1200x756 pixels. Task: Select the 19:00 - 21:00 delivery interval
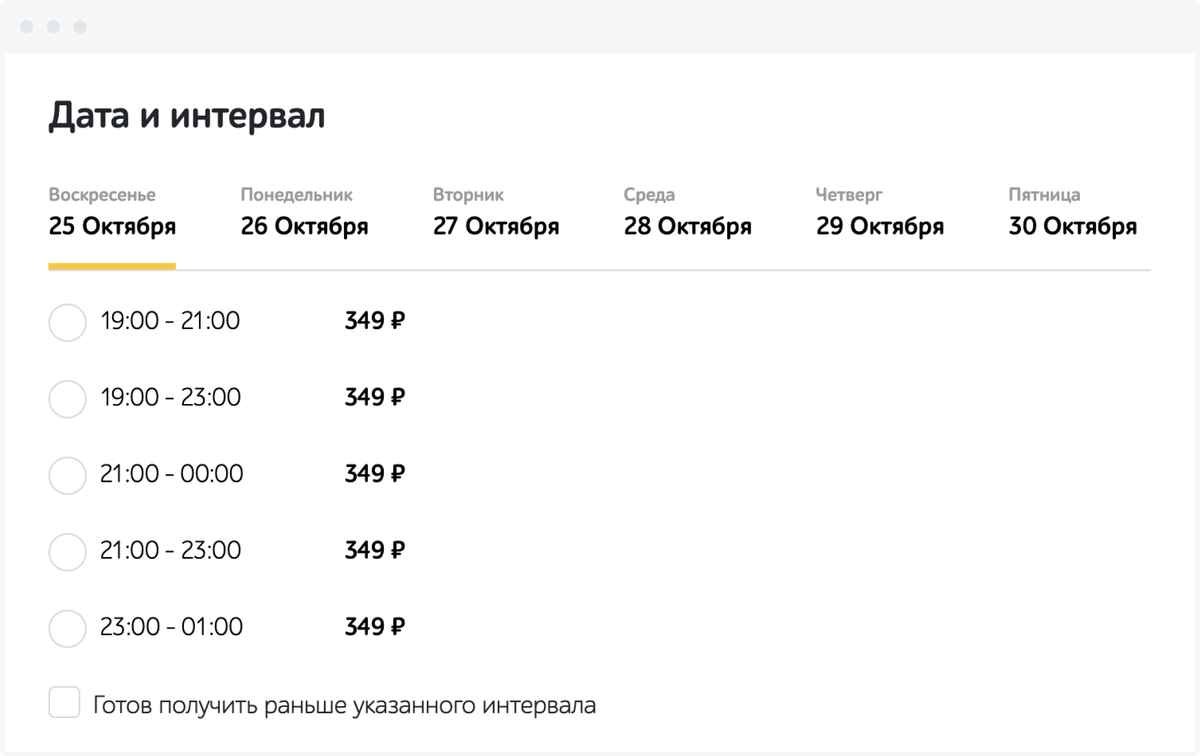click(67, 322)
